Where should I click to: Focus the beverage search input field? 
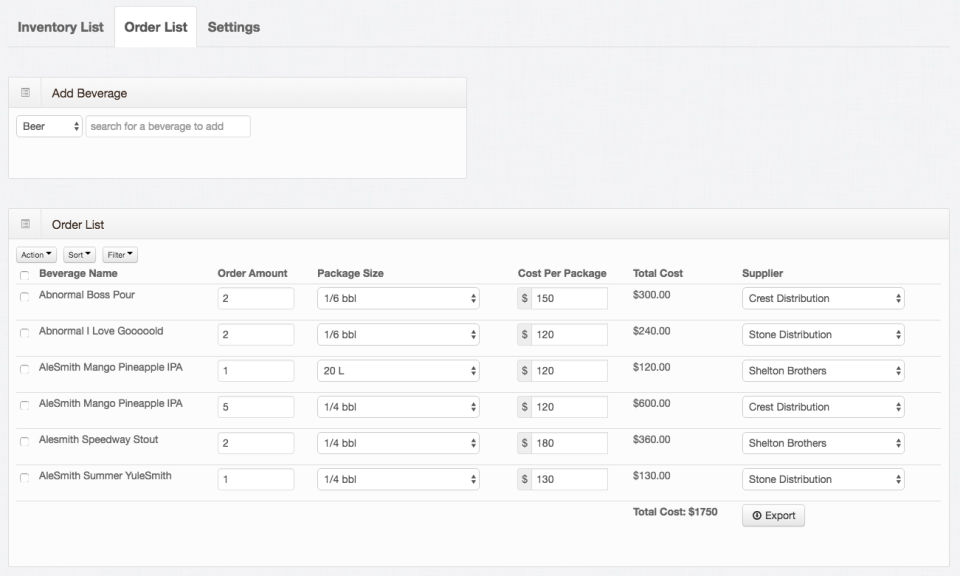(168, 127)
